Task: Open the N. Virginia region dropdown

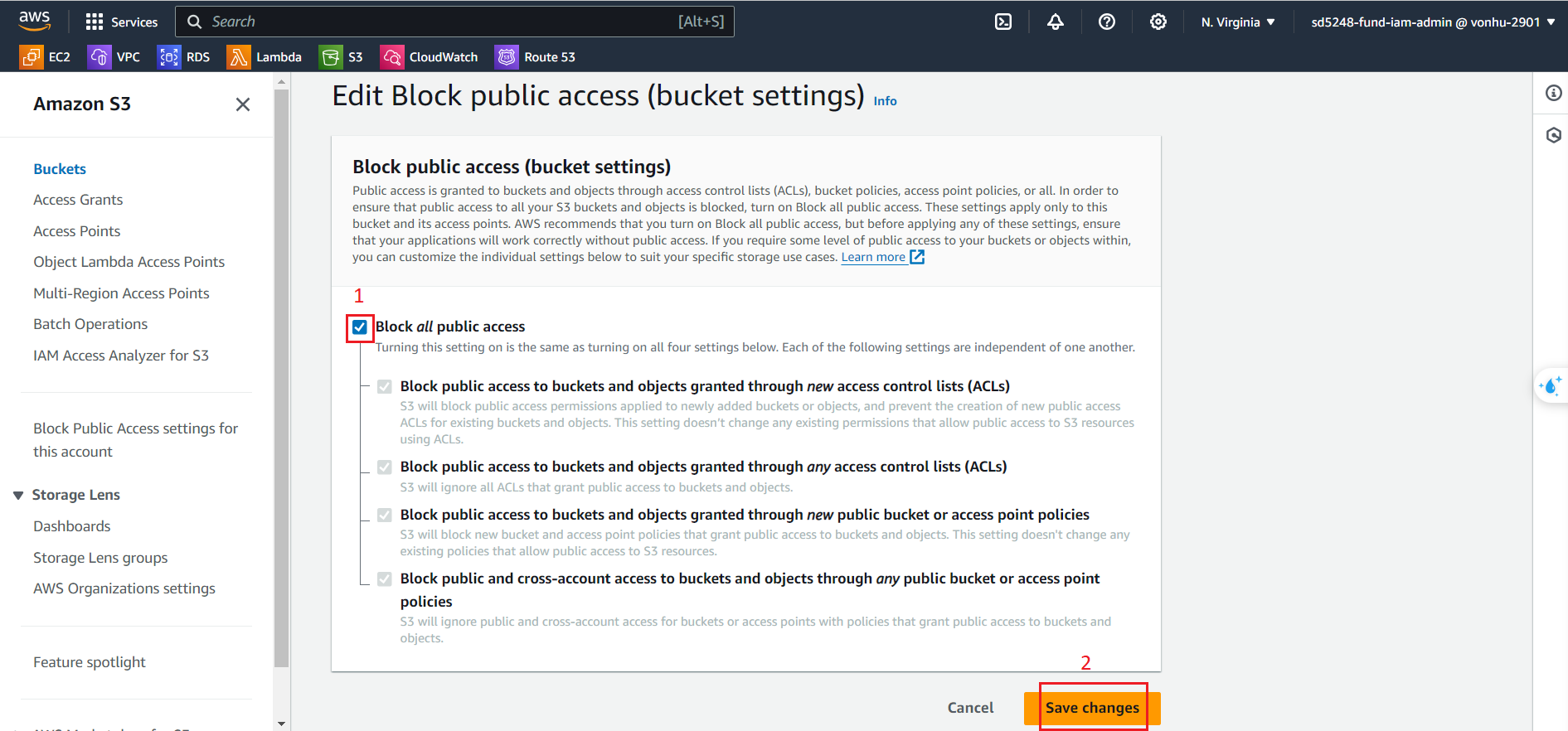Action: (x=1237, y=22)
